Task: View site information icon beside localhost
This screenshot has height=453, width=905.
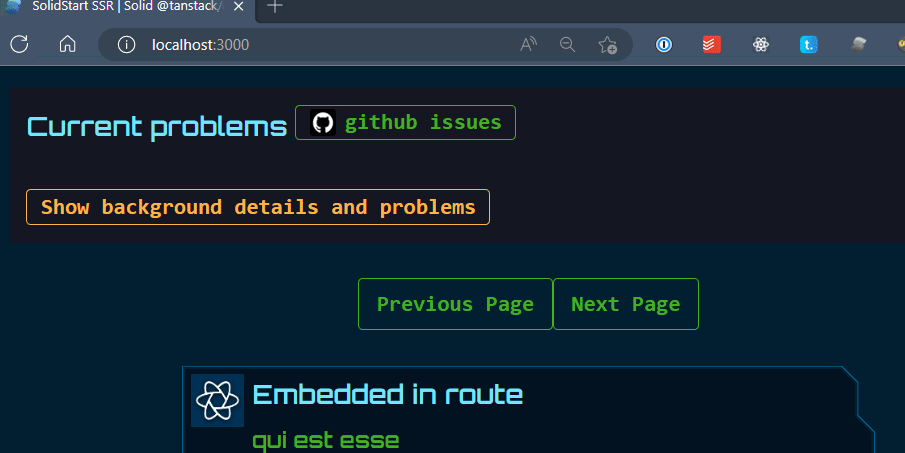Action: pyautogui.click(x=126, y=44)
